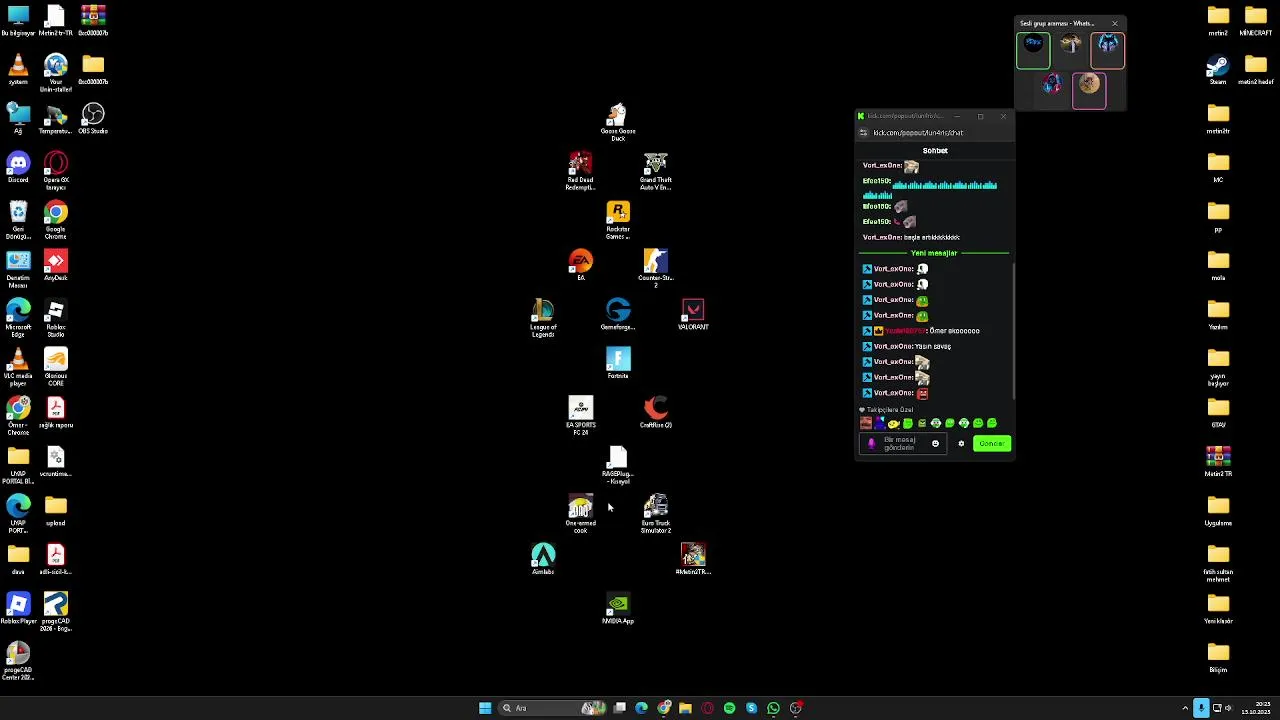Open the Bu bilgisayar icon
The image size is (1280, 720).
18,20
